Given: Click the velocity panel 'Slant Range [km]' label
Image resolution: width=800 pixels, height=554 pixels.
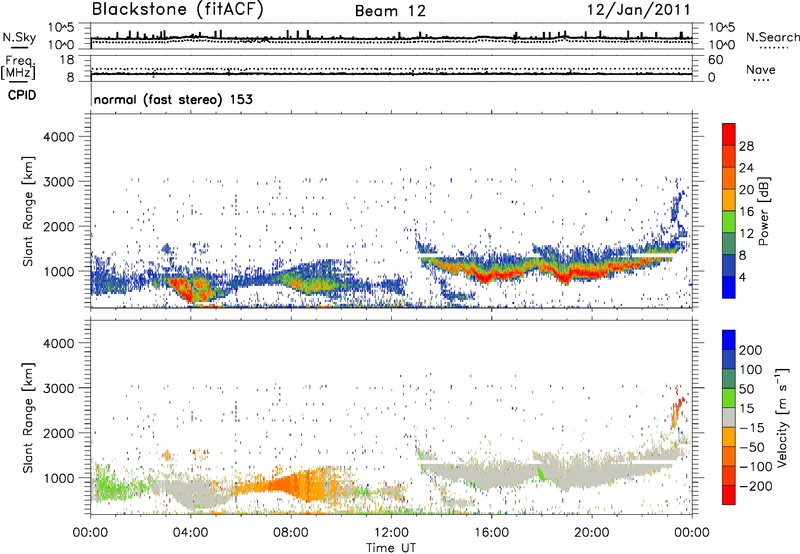Looking at the screenshot, I should coord(28,417).
